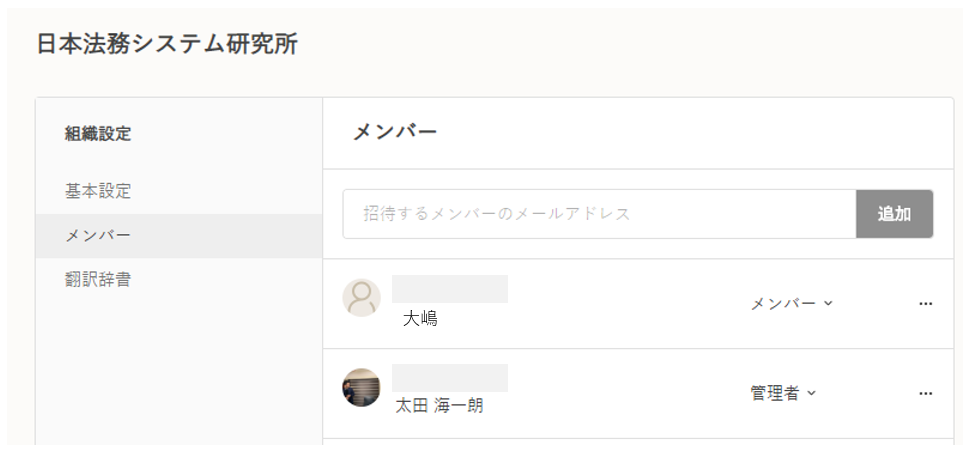Click the redacted field above 大嶋
This screenshot has height=451, width=975.
449,289
